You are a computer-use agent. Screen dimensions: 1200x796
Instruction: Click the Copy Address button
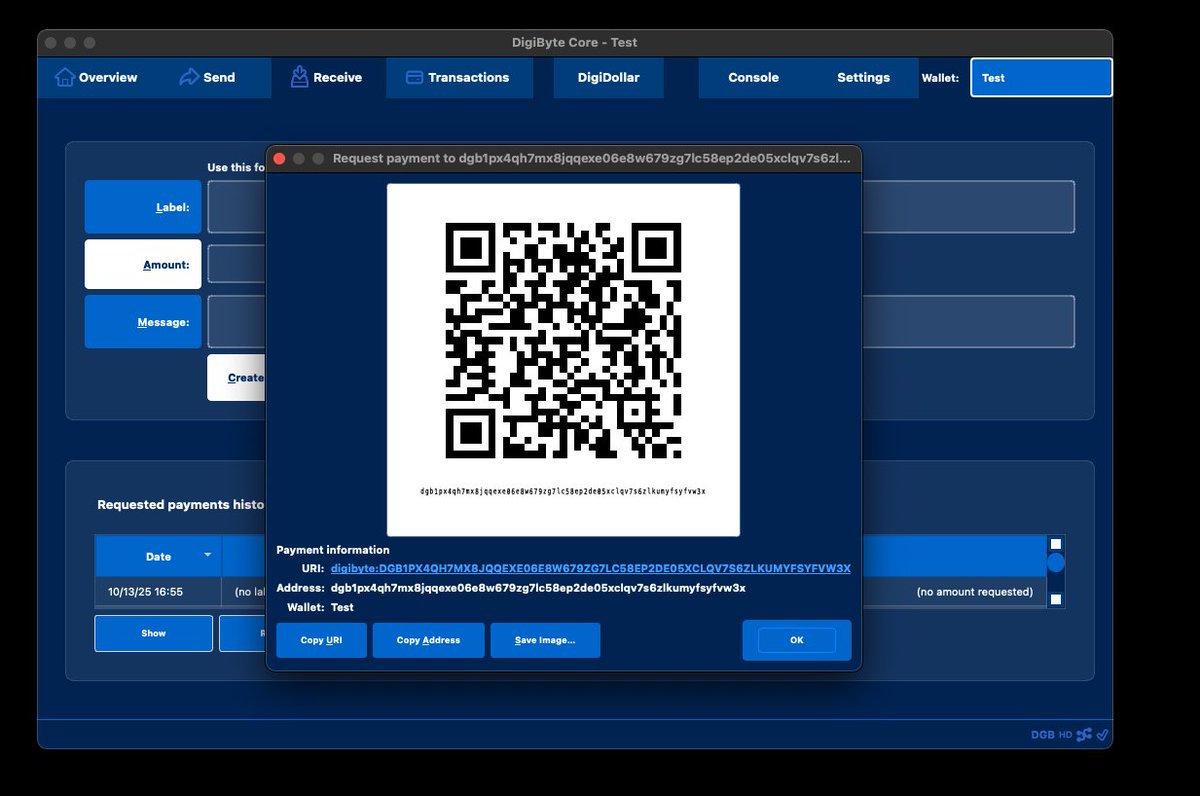[428, 640]
